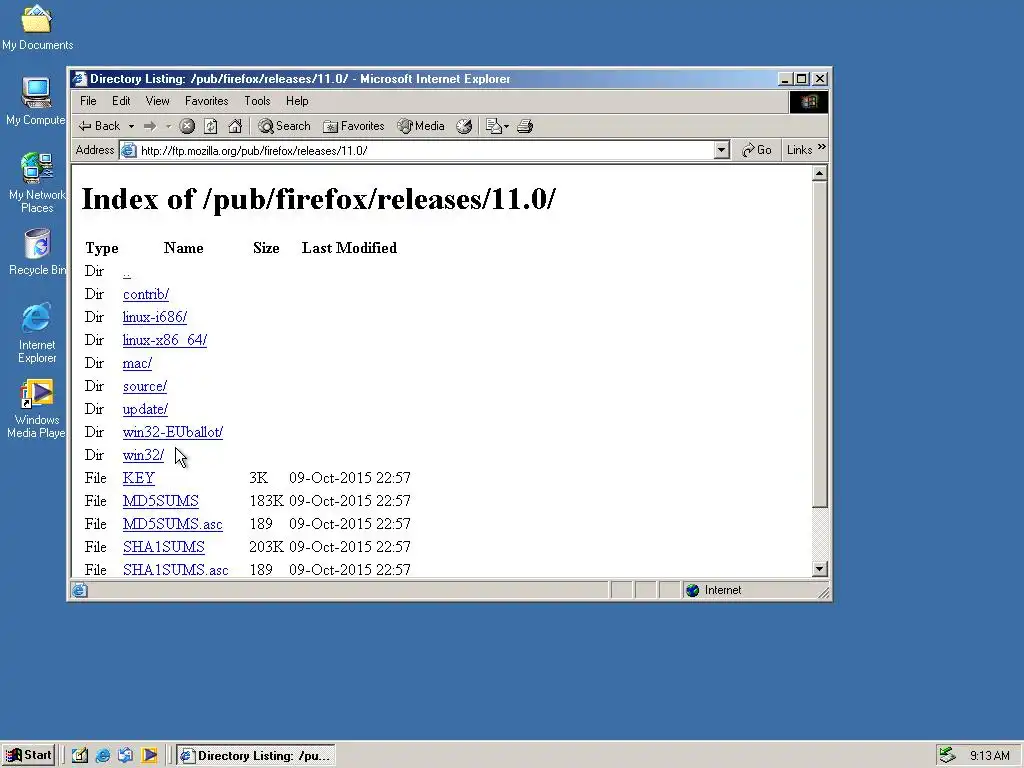The image size is (1024, 768).
Task: Select the My Documents desktop icon
Action: pyautogui.click(x=37, y=29)
